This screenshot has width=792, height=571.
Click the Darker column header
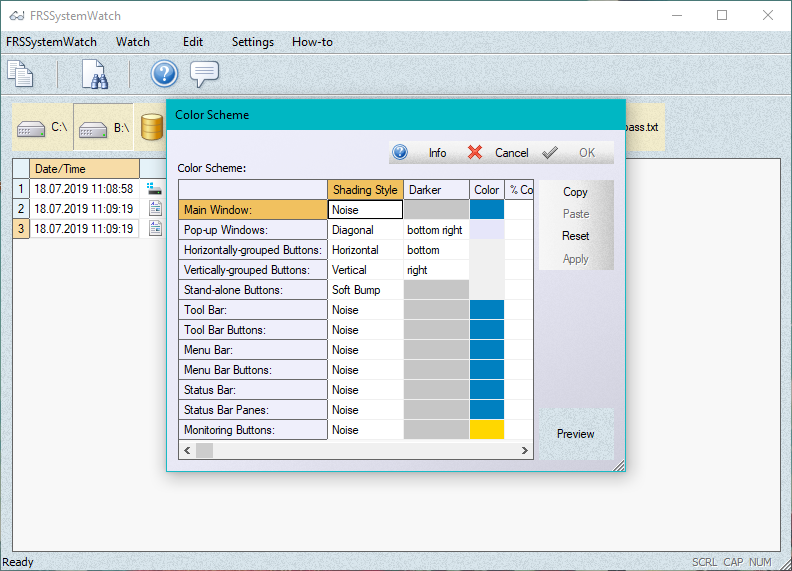436,189
